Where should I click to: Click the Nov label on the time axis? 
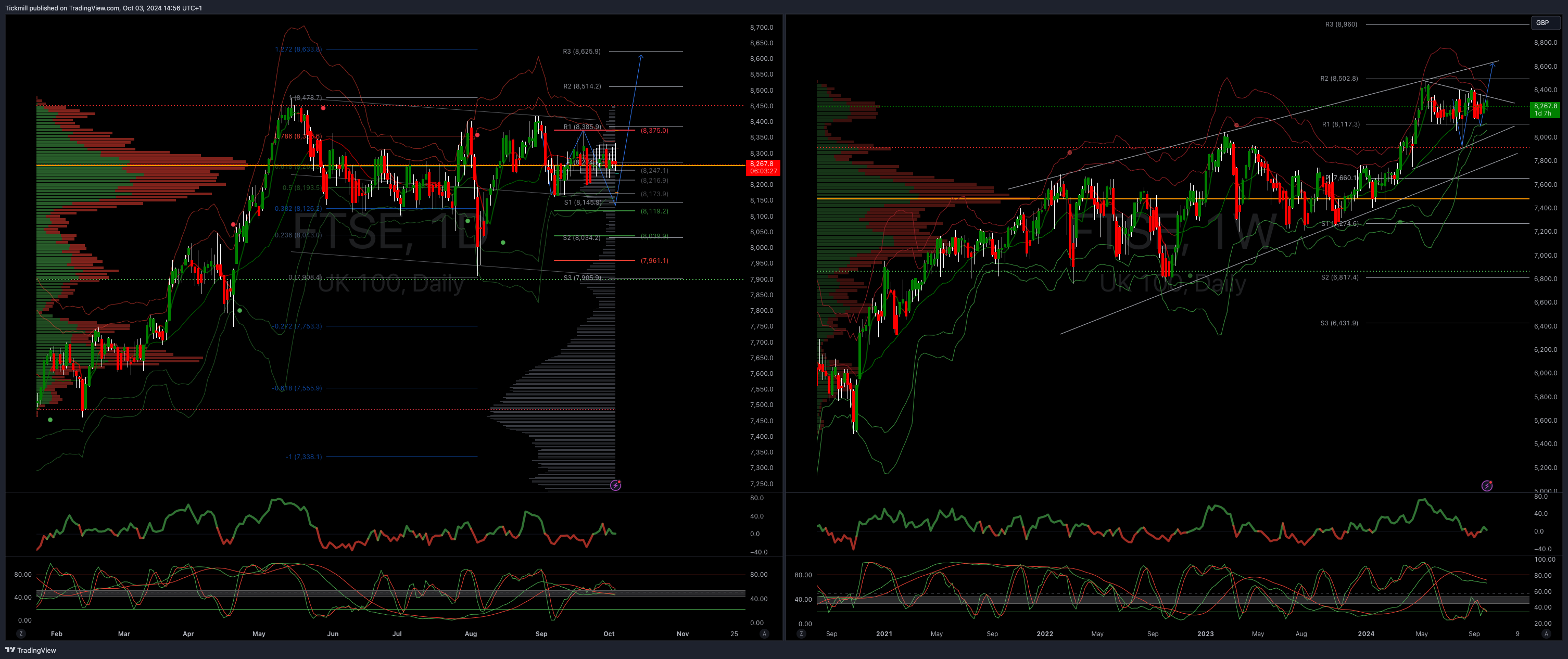pos(683,633)
